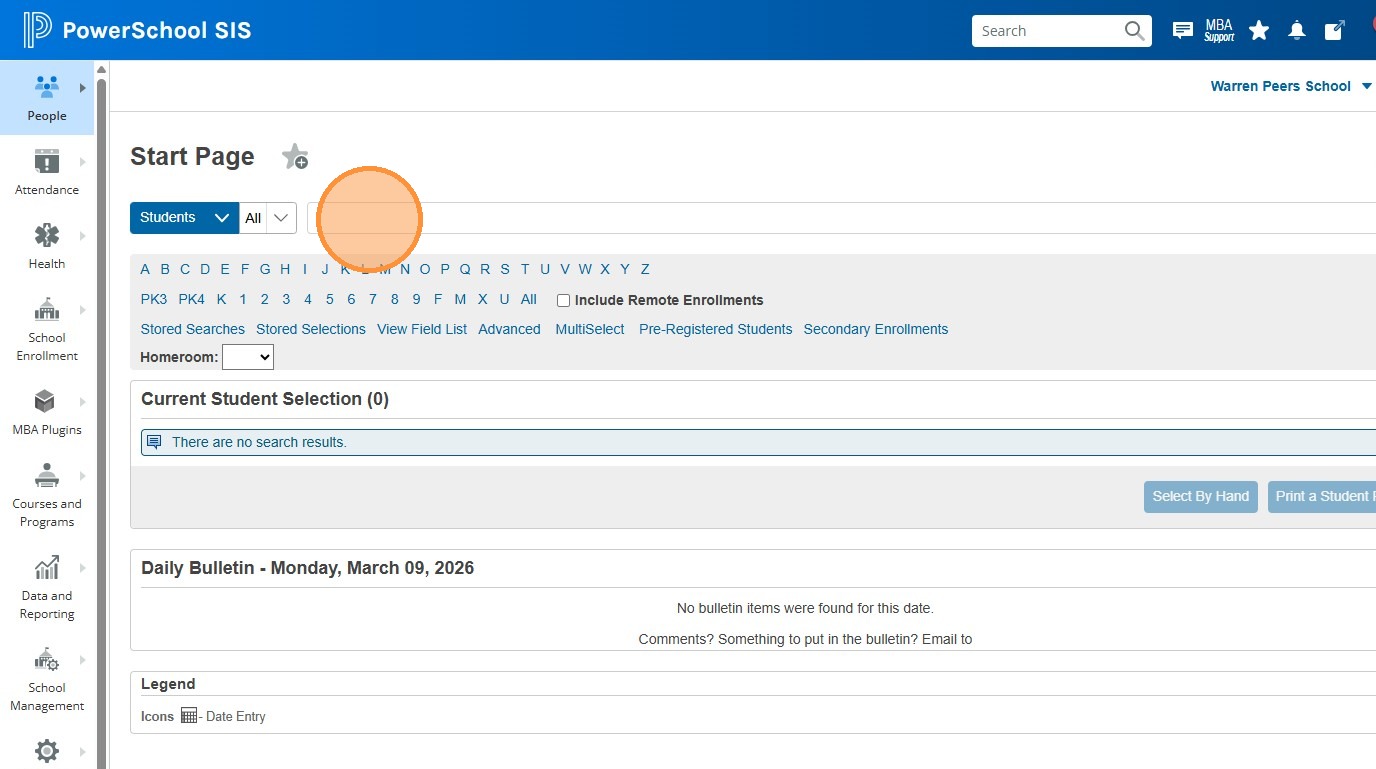This screenshot has width=1376, height=769.
Task: Open the Attendance section in the sidebar
Action: (x=47, y=172)
